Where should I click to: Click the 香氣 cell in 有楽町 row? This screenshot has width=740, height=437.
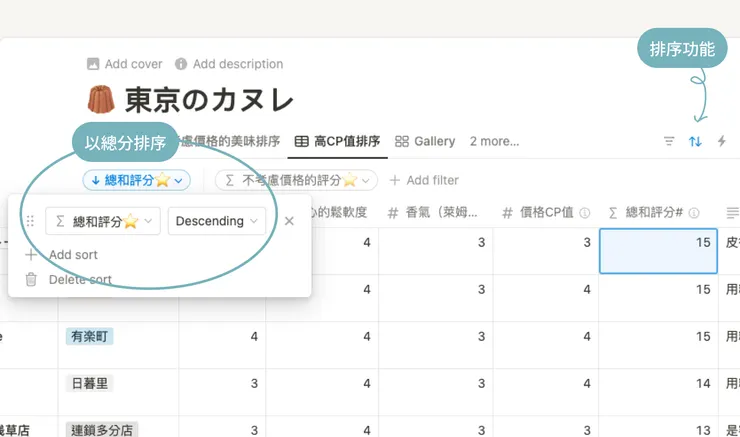coord(436,345)
